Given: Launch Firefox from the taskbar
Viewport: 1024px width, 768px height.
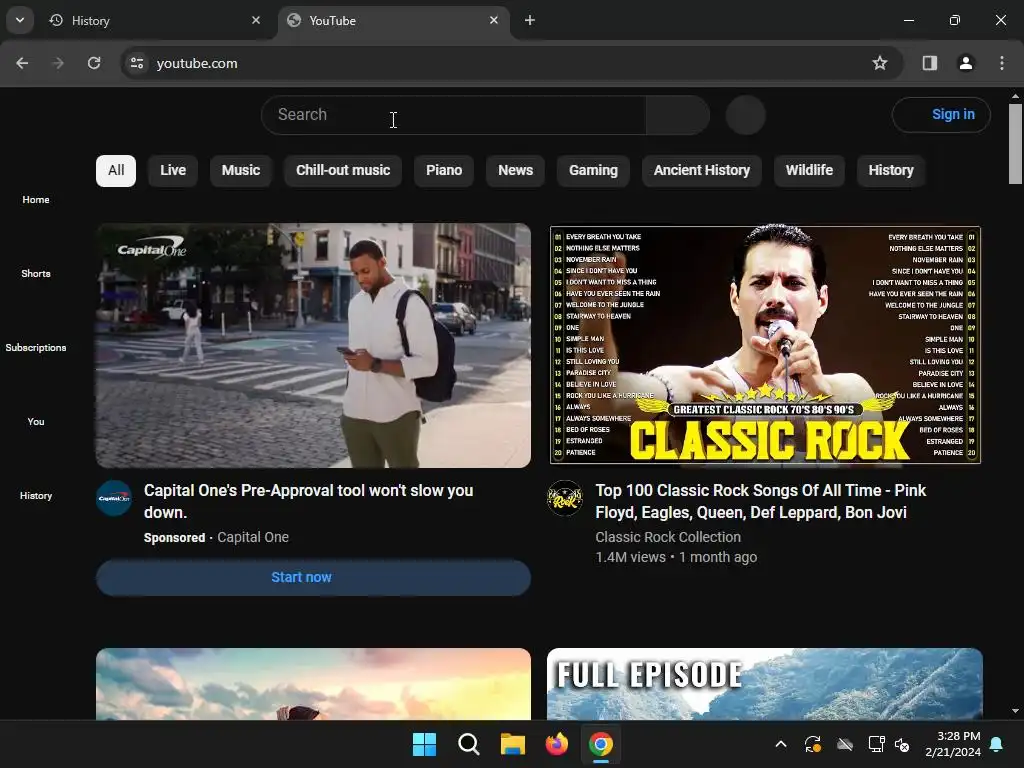Looking at the screenshot, I should pos(556,744).
